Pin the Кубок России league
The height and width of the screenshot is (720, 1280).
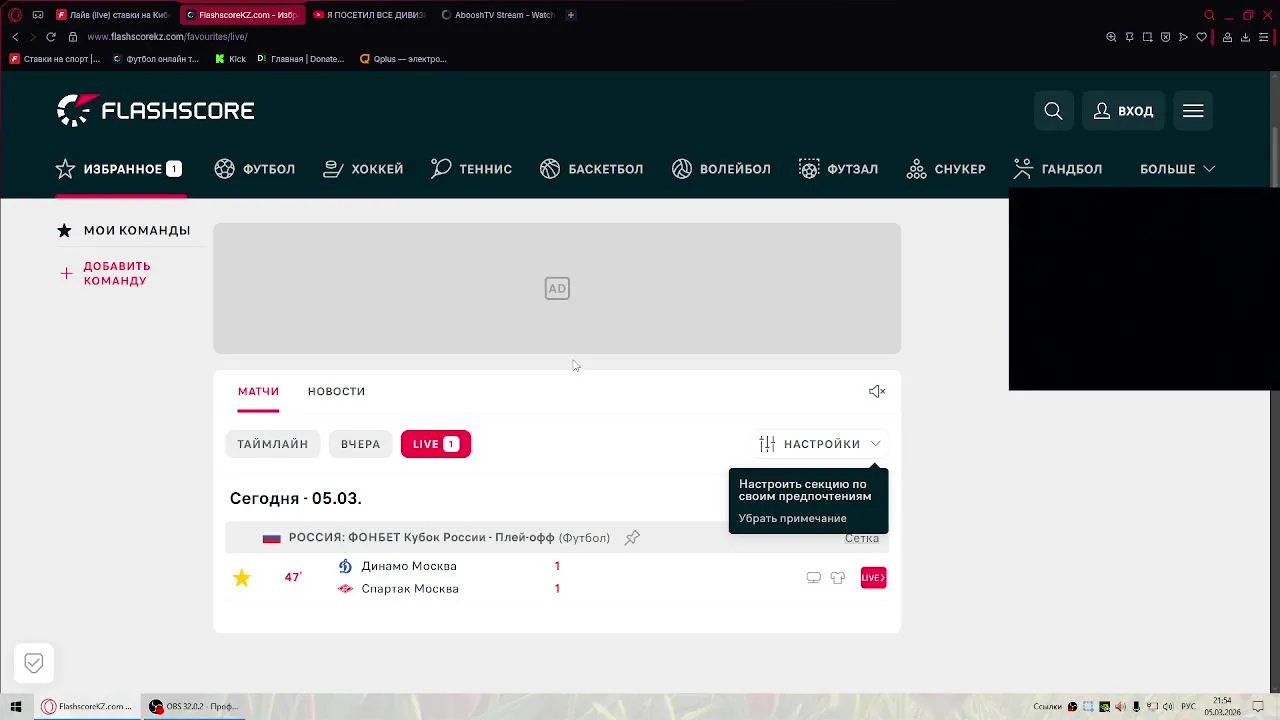[632, 538]
